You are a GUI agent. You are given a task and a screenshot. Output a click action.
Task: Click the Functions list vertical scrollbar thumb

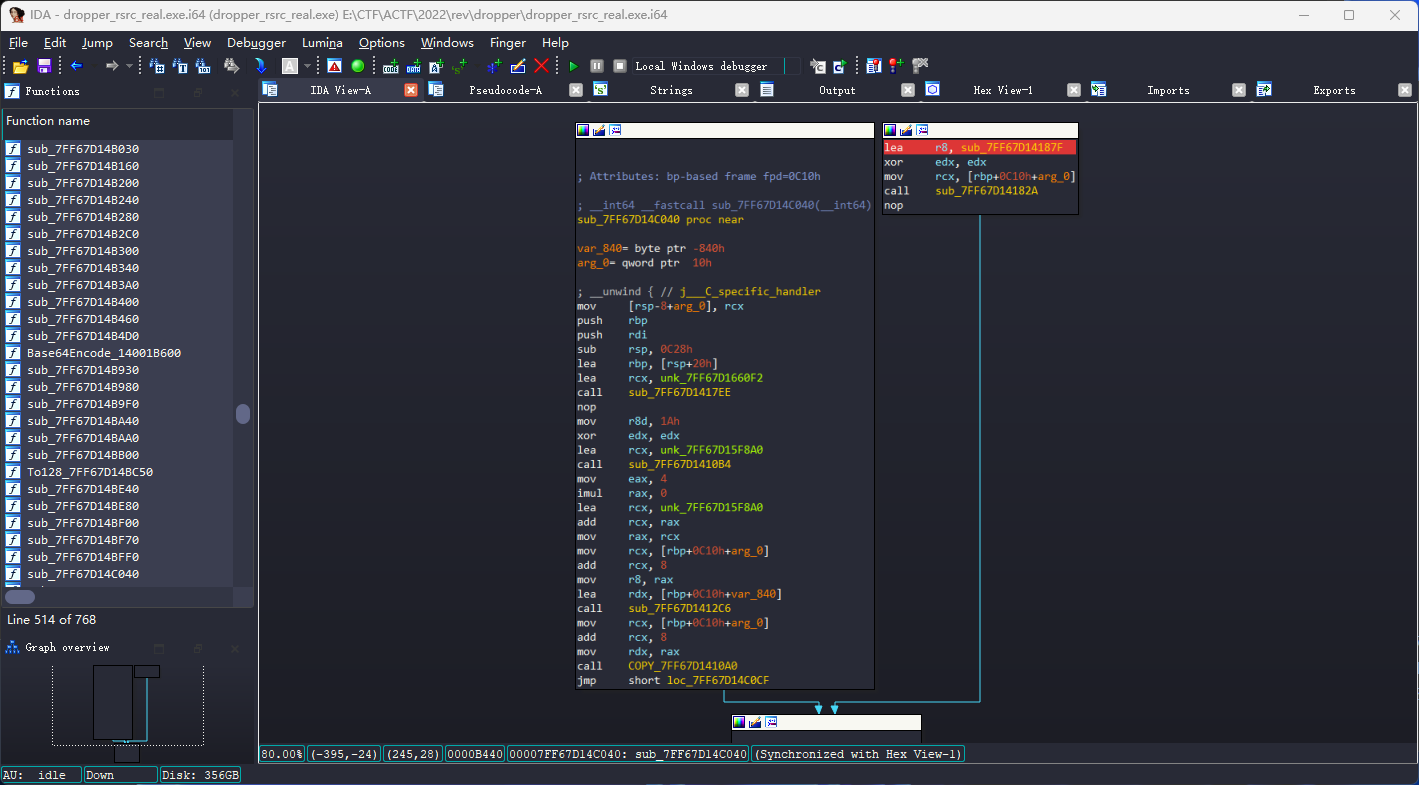pos(243,414)
